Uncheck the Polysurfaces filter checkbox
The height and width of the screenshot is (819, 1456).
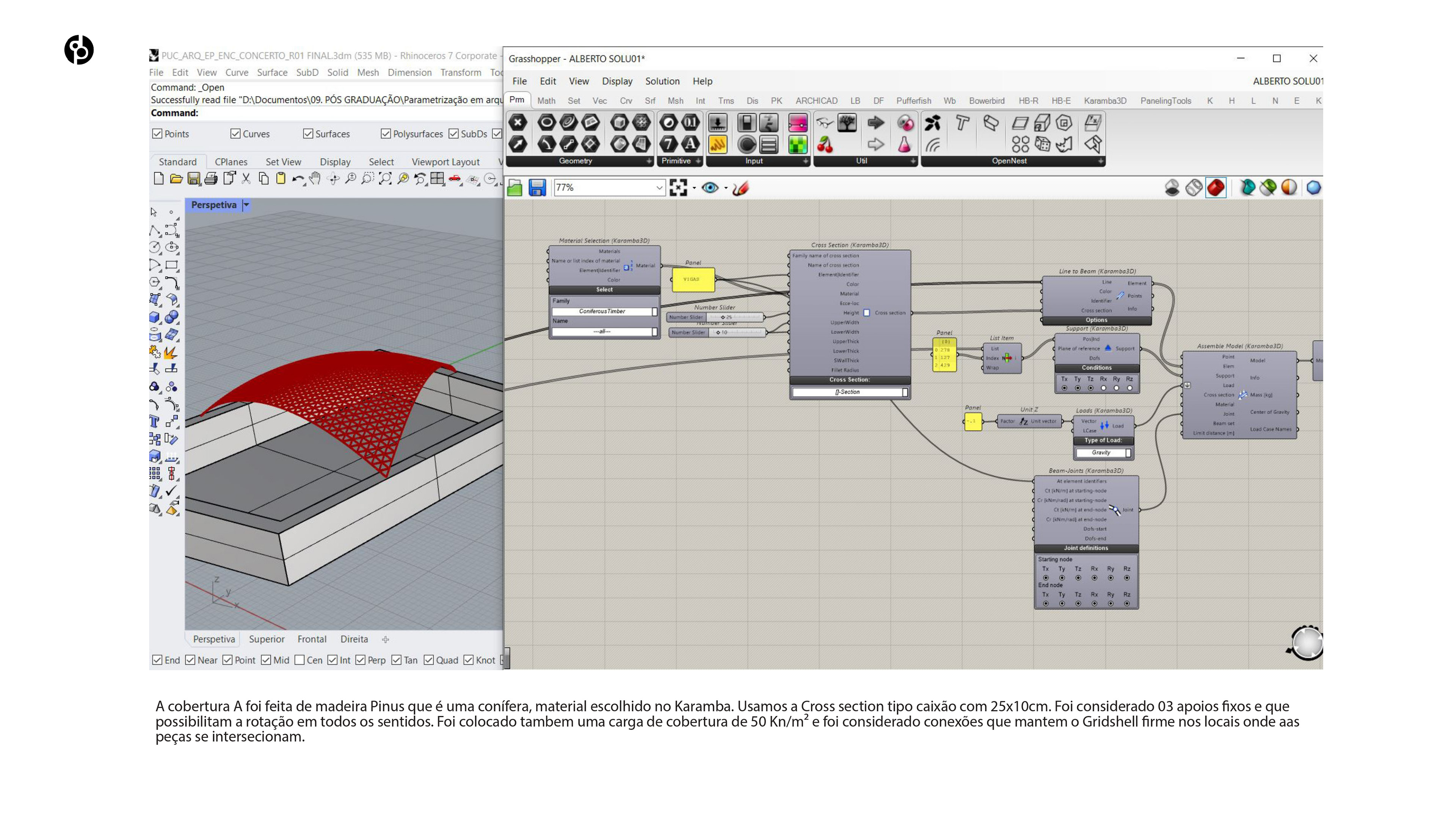(x=386, y=134)
